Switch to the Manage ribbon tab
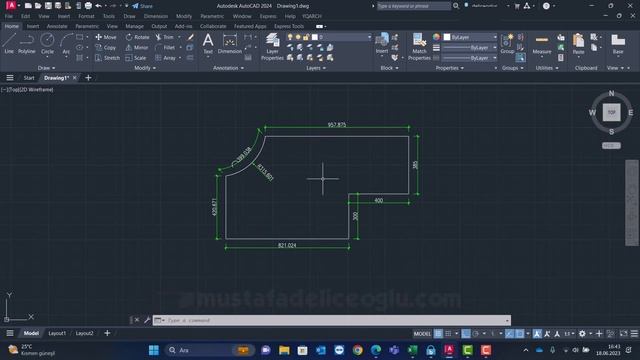 [x=134, y=26]
